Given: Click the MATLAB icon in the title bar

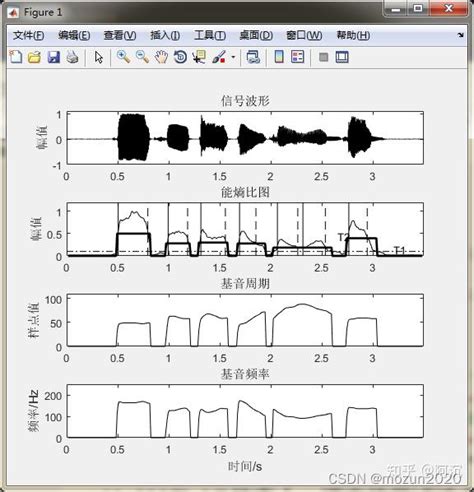Looking at the screenshot, I should pos(14,13).
